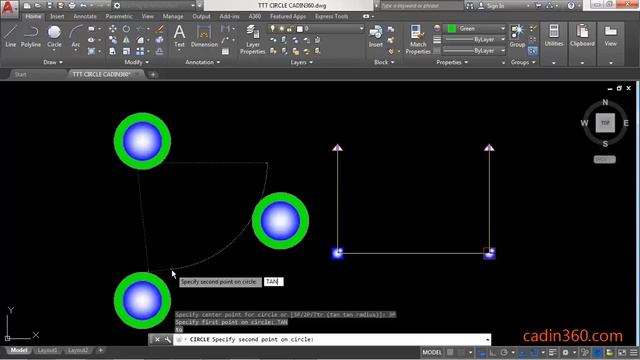Click the TOP face of ViewCube
The width and height of the screenshot is (640, 360).
[x=605, y=123]
